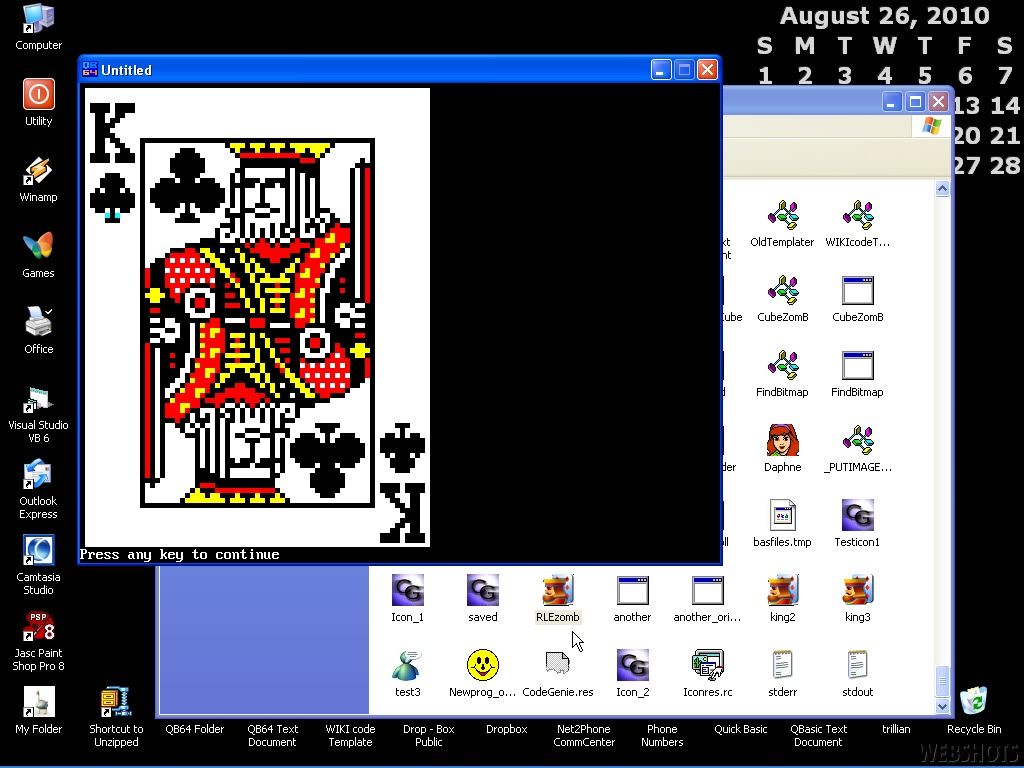Click the QBasic Text Document label

point(818,735)
